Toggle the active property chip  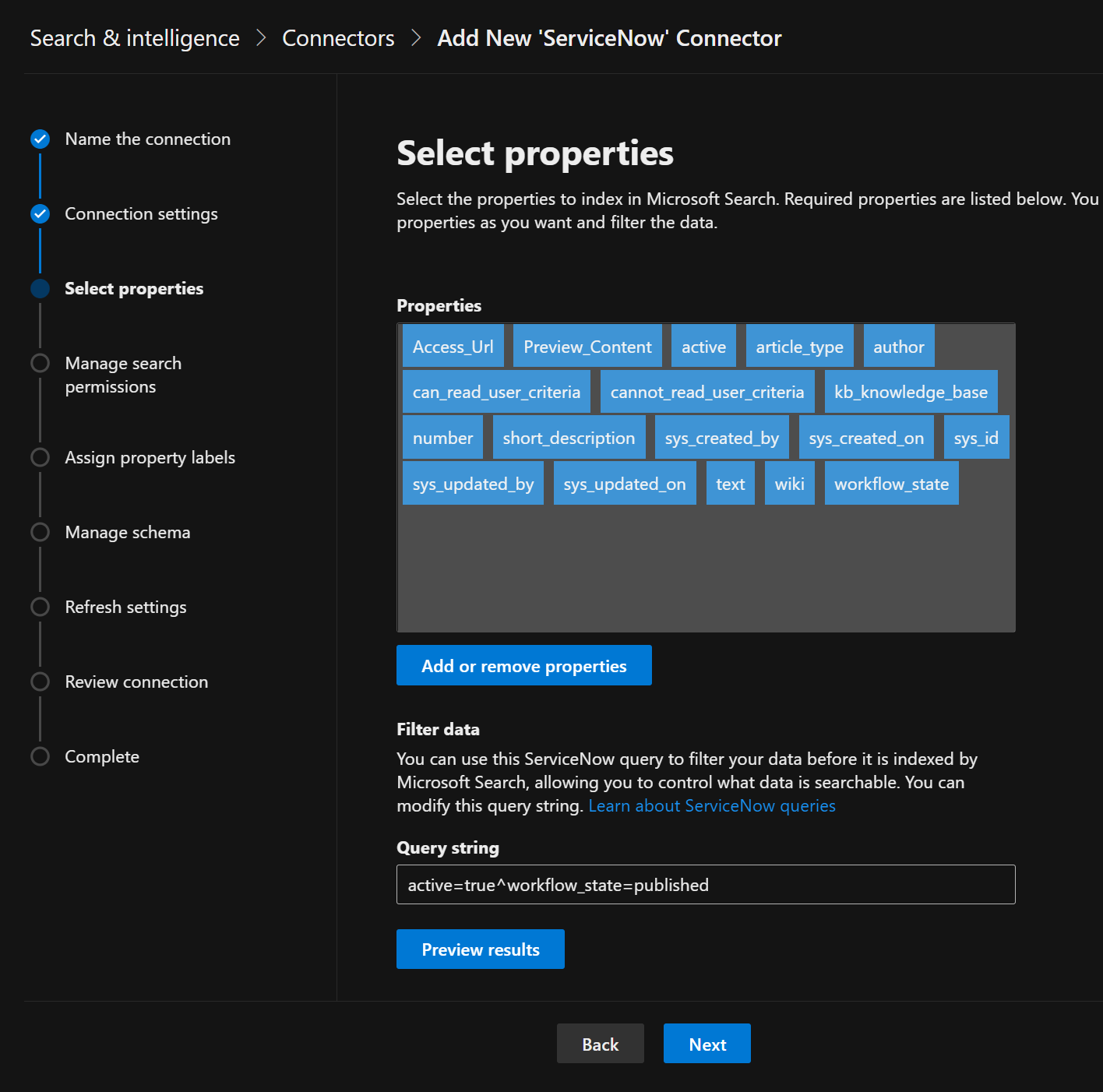coord(703,346)
